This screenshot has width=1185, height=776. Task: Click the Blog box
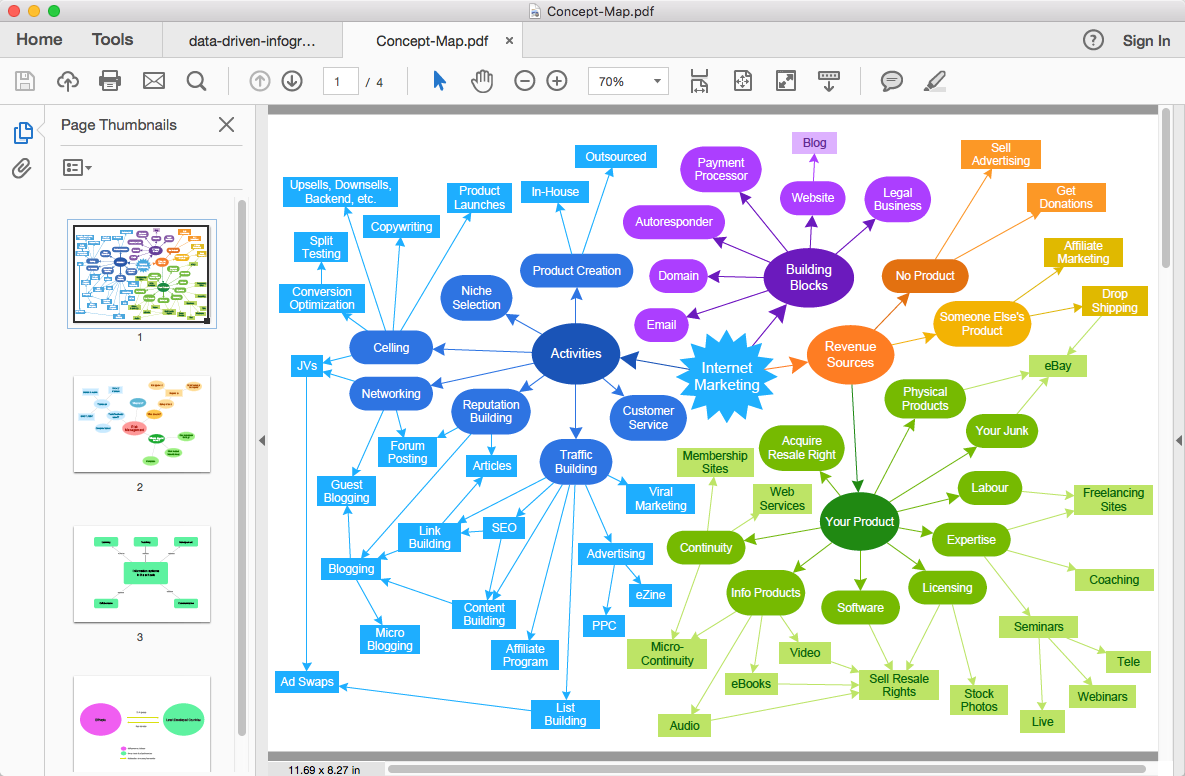tap(815, 143)
